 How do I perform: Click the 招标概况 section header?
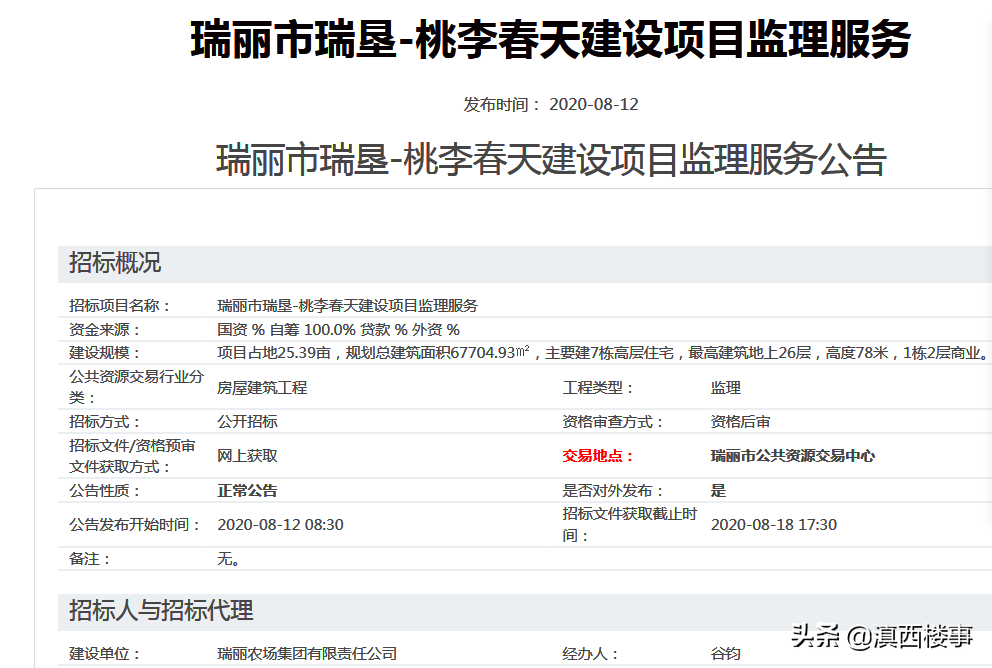(115, 264)
